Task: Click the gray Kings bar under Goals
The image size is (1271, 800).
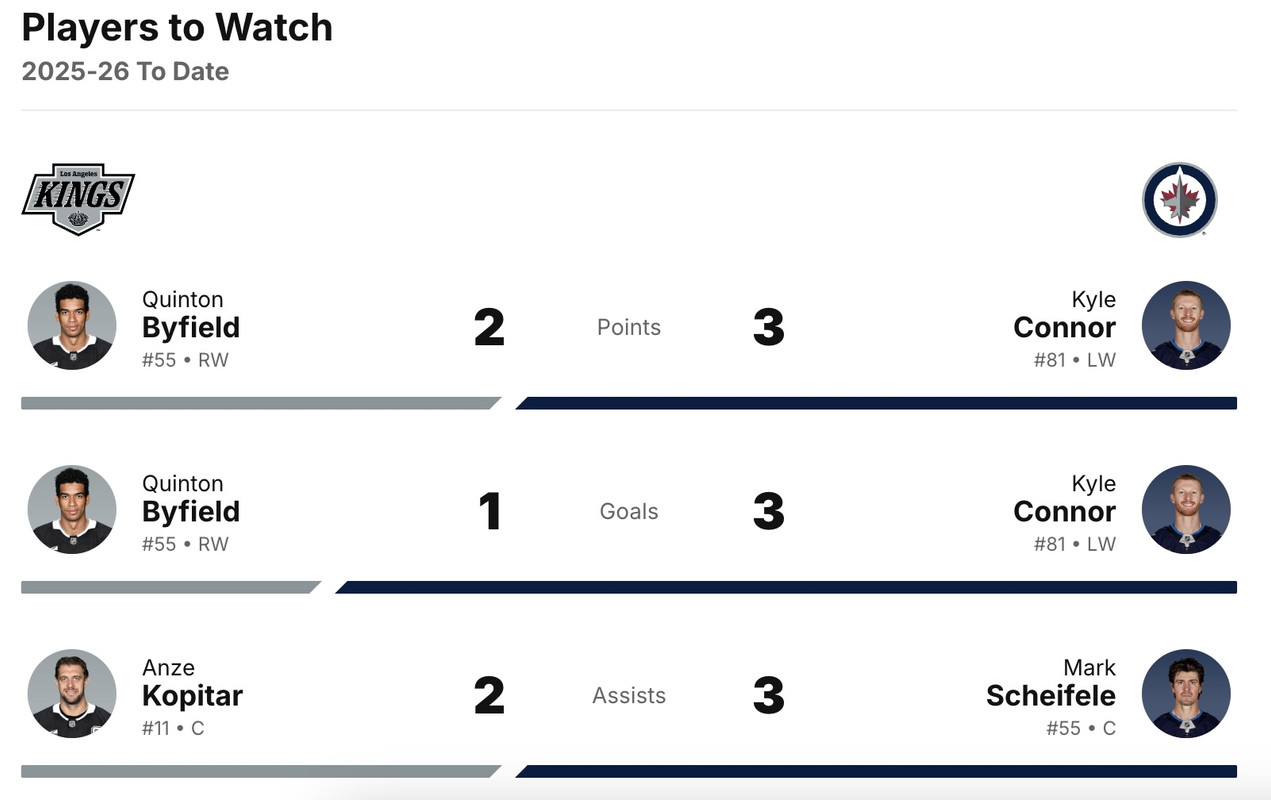Action: click(170, 588)
